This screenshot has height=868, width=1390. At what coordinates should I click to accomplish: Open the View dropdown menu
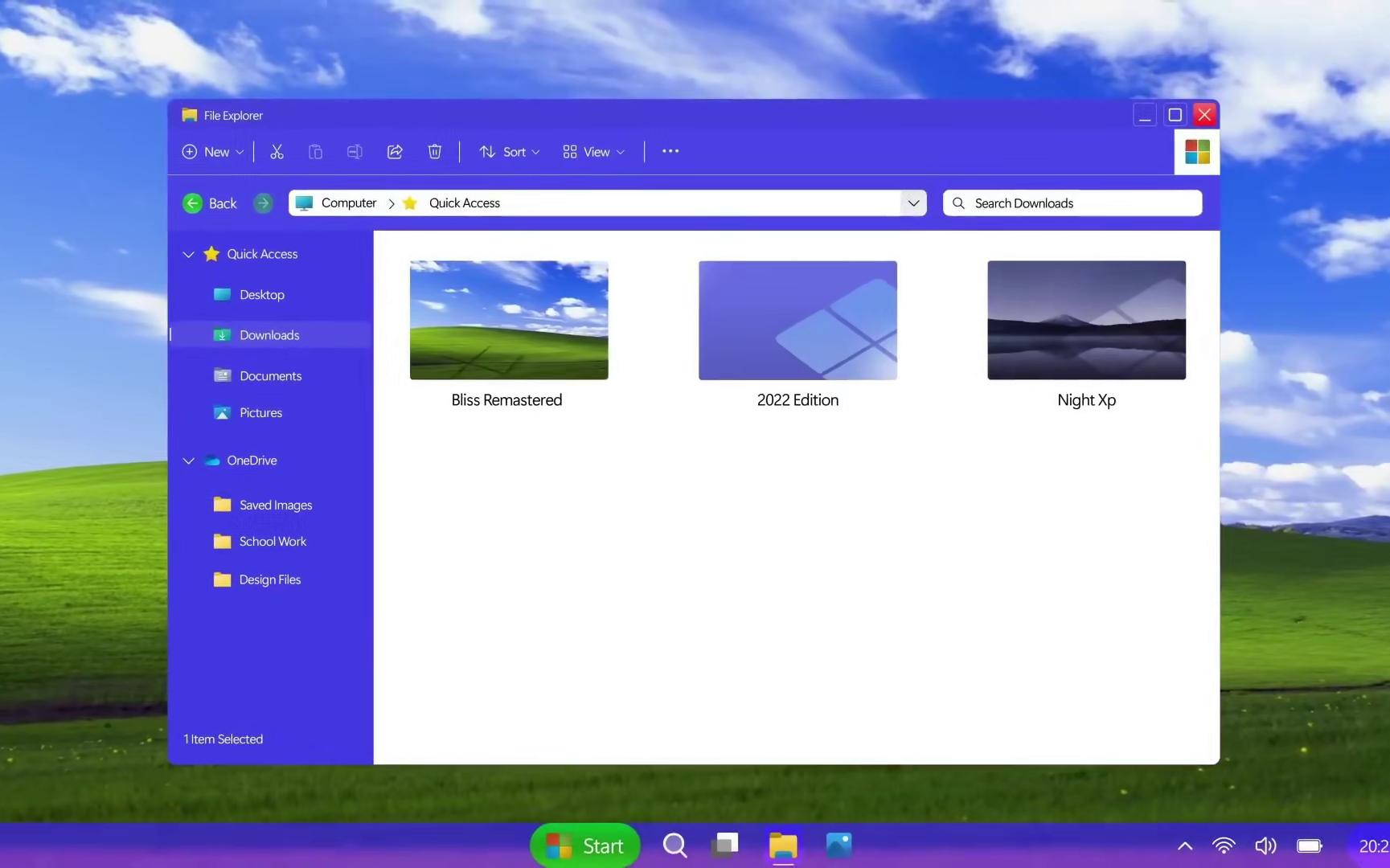(x=594, y=152)
